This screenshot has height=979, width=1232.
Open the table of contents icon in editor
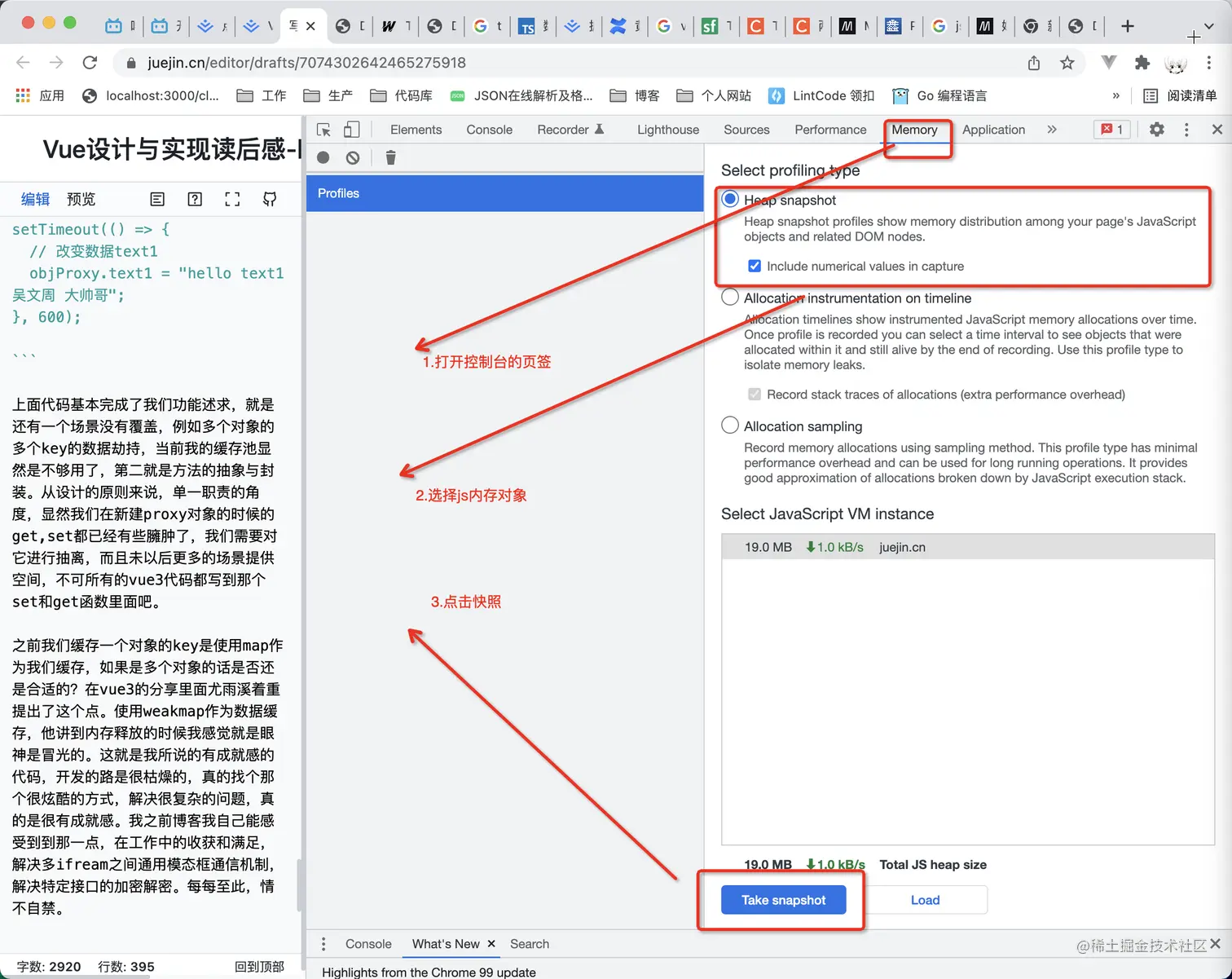tap(157, 199)
